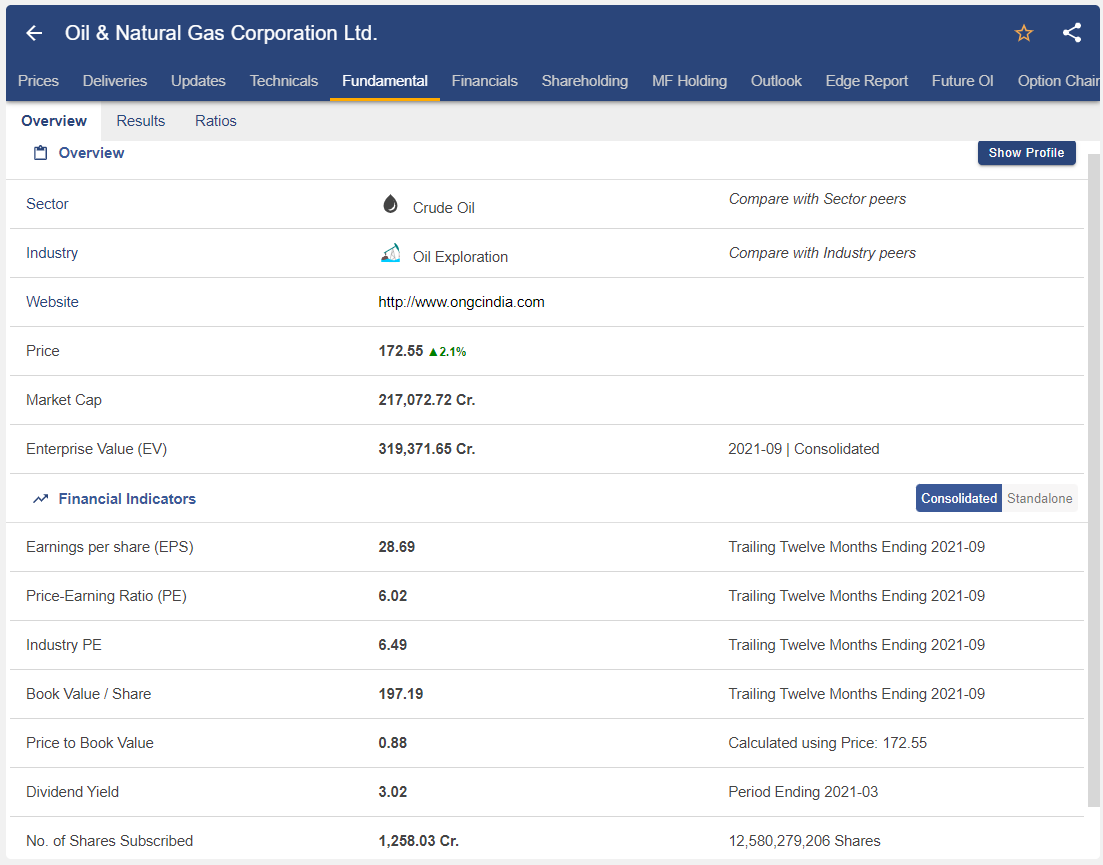Viewport: 1103px width, 865px height.
Task: Click the Enterprise Value 319,371.65 Cr.
Action: [426, 449]
